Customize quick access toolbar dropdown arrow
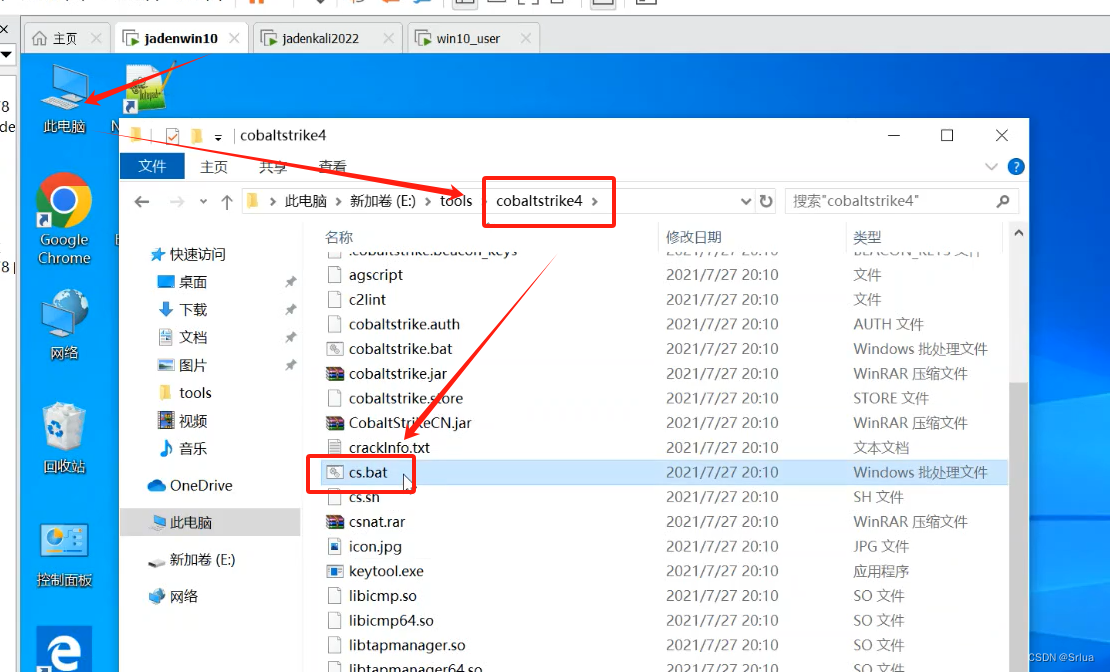Image resolution: width=1110 pixels, height=672 pixels. [218, 137]
